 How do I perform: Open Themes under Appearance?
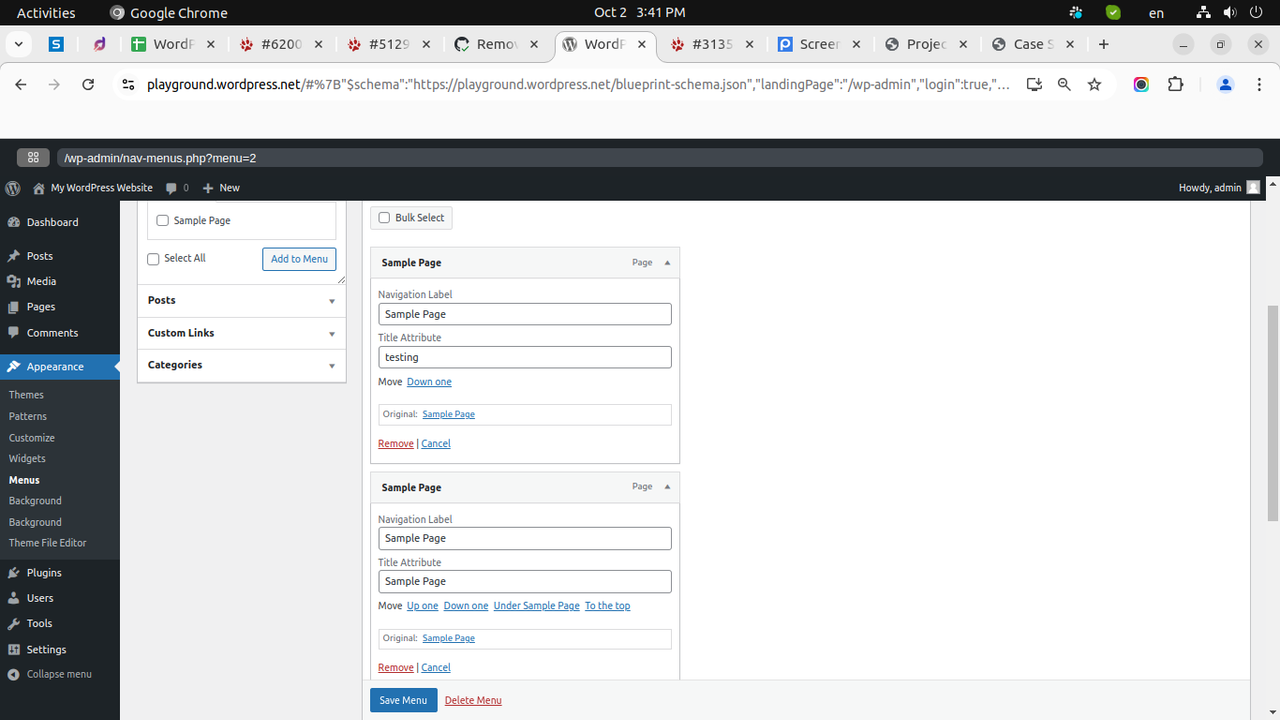26,395
